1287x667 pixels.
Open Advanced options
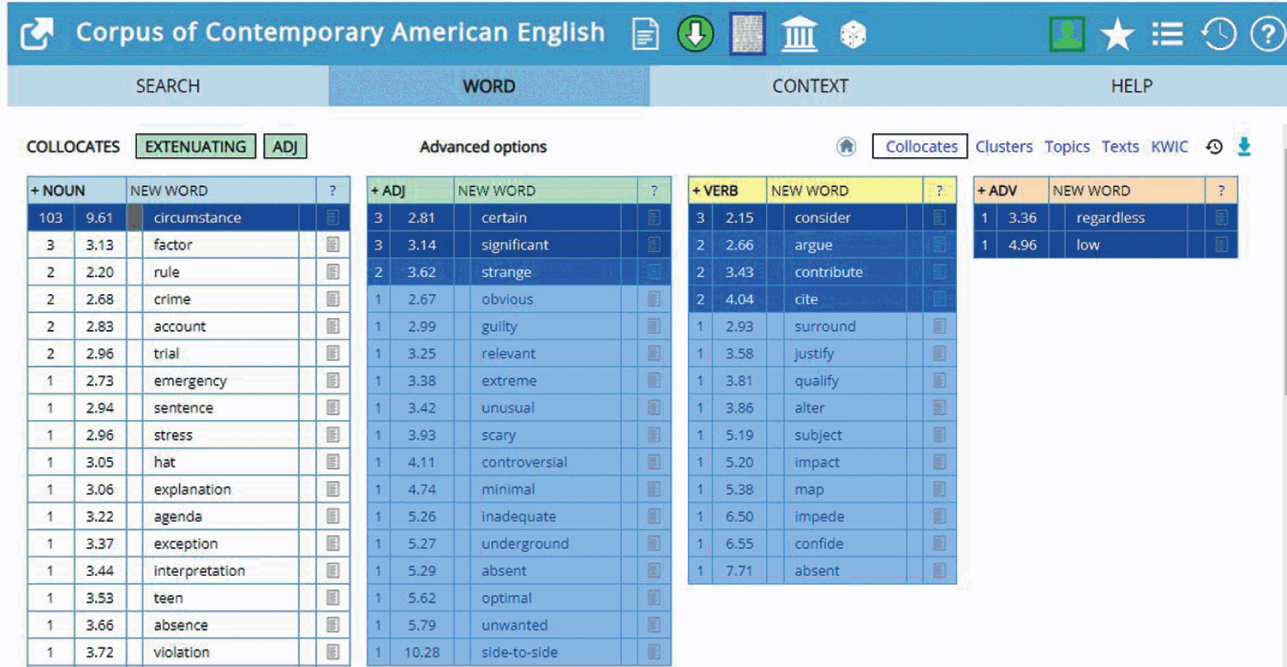click(x=483, y=147)
